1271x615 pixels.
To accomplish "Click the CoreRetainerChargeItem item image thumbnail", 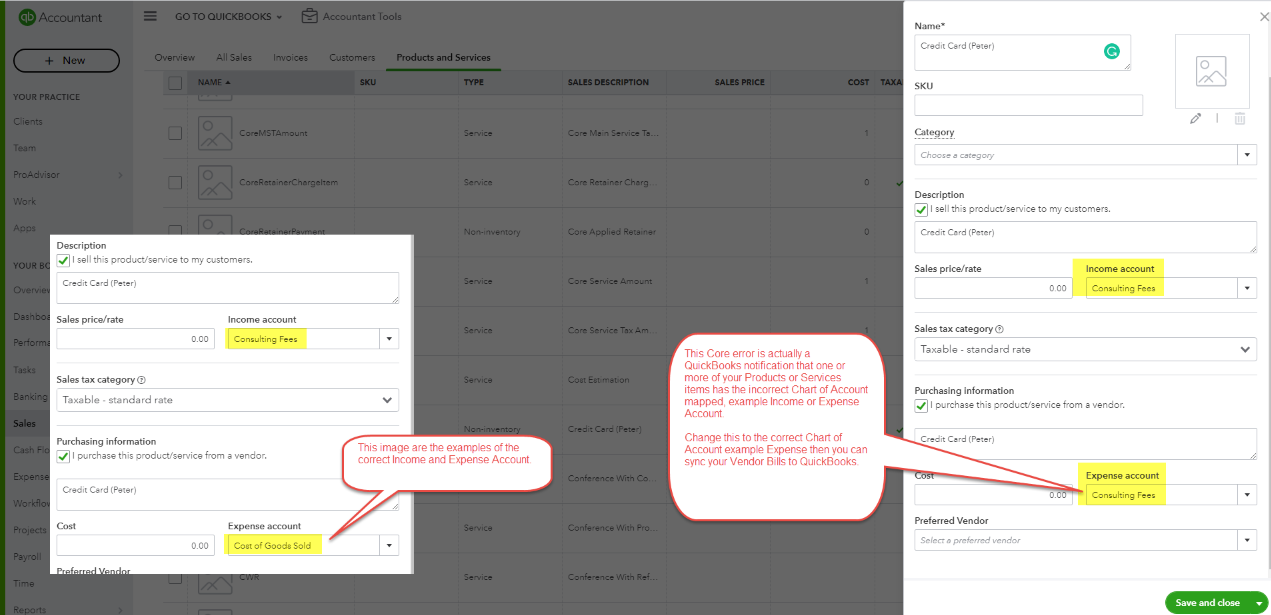I will (215, 182).
